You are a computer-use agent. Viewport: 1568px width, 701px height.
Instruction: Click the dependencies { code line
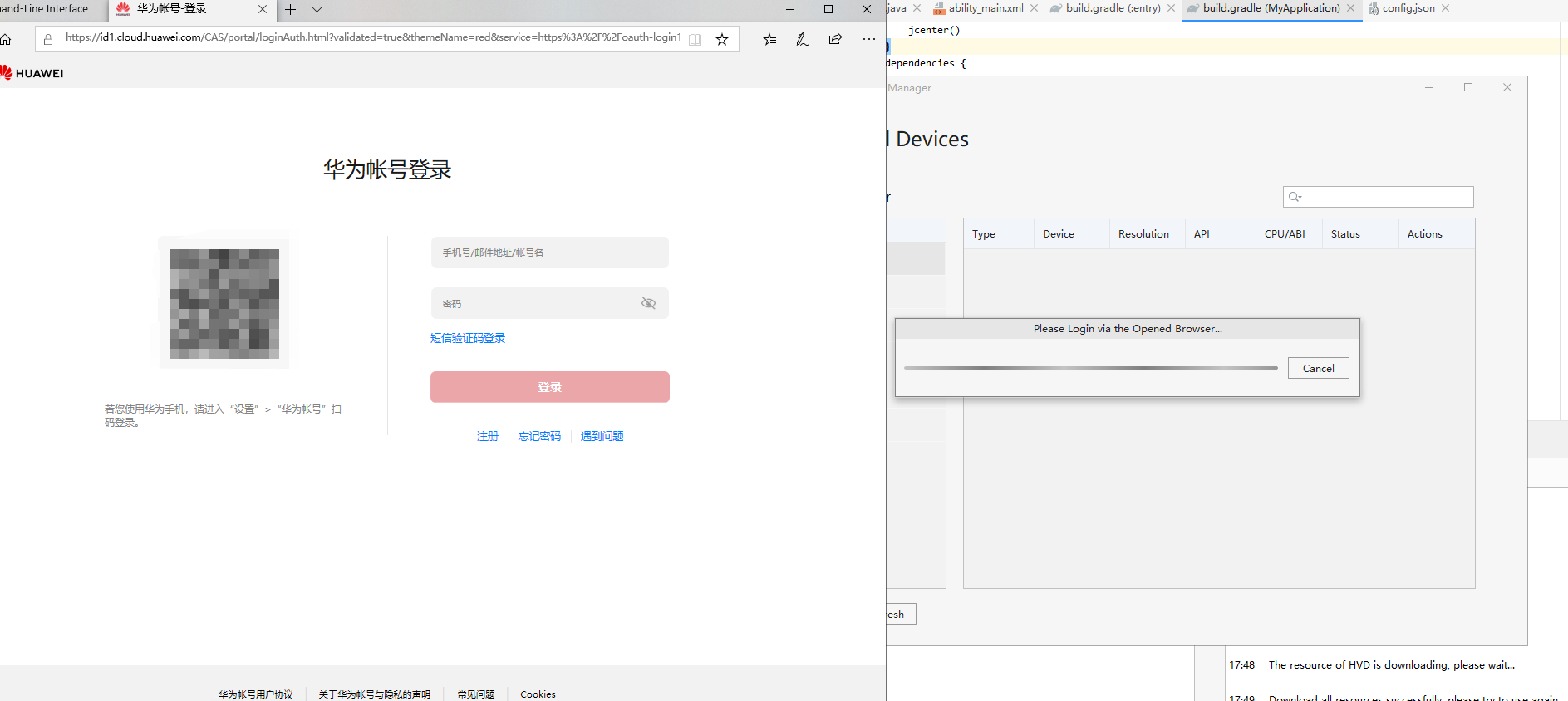pos(927,63)
